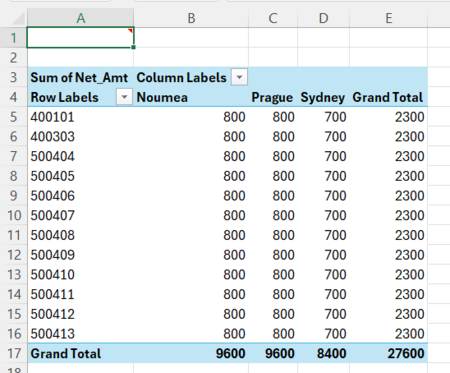The image size is (450, 373).
Task: Select column B header
Action: click(x=191, y=18)
